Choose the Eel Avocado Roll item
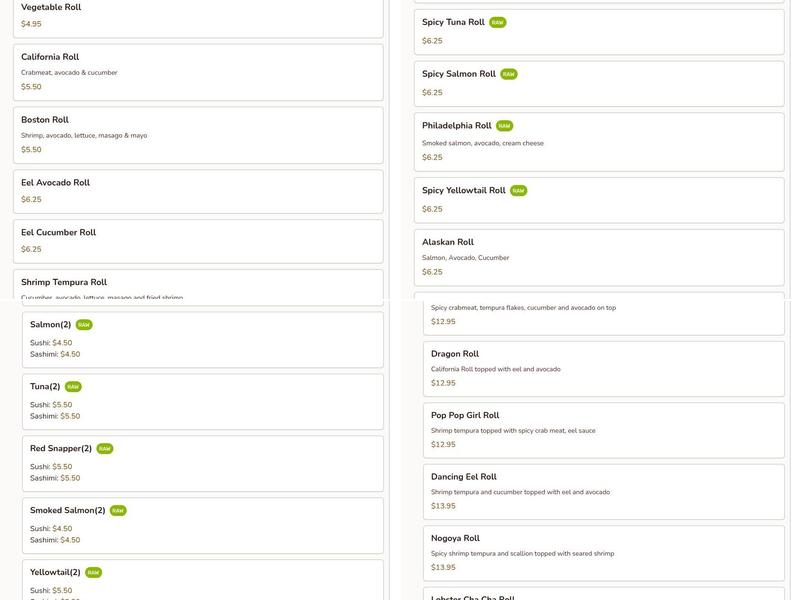The height and width of the screenshot is (600, 800). tap(198, 191)
